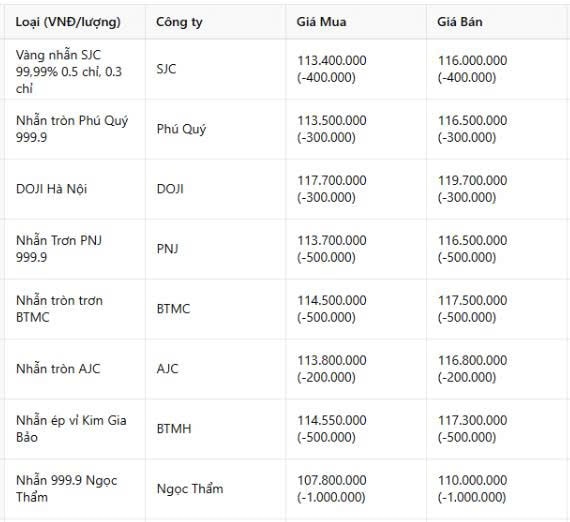The width and height of the screenshot is (570, 522).
Task: Click the 'Loại (VNĐ/lượng)' column header
Action: point(68,22)
